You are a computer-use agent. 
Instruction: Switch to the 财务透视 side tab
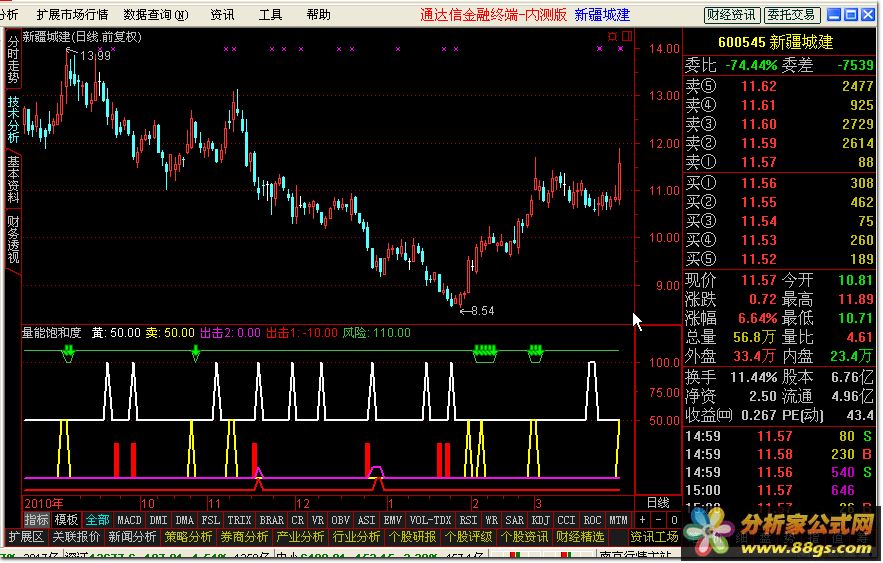point(13,241)
